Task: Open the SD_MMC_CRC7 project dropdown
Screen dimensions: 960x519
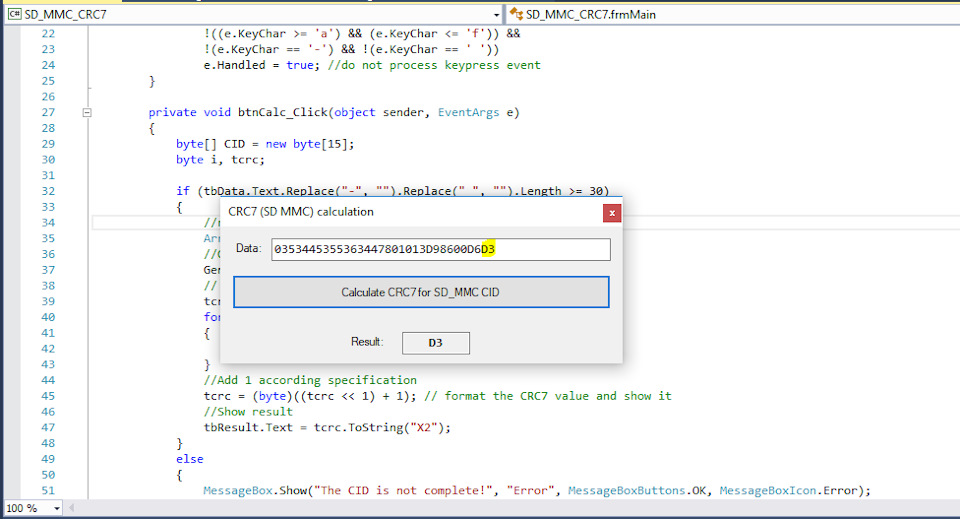Action: [496, 14]
